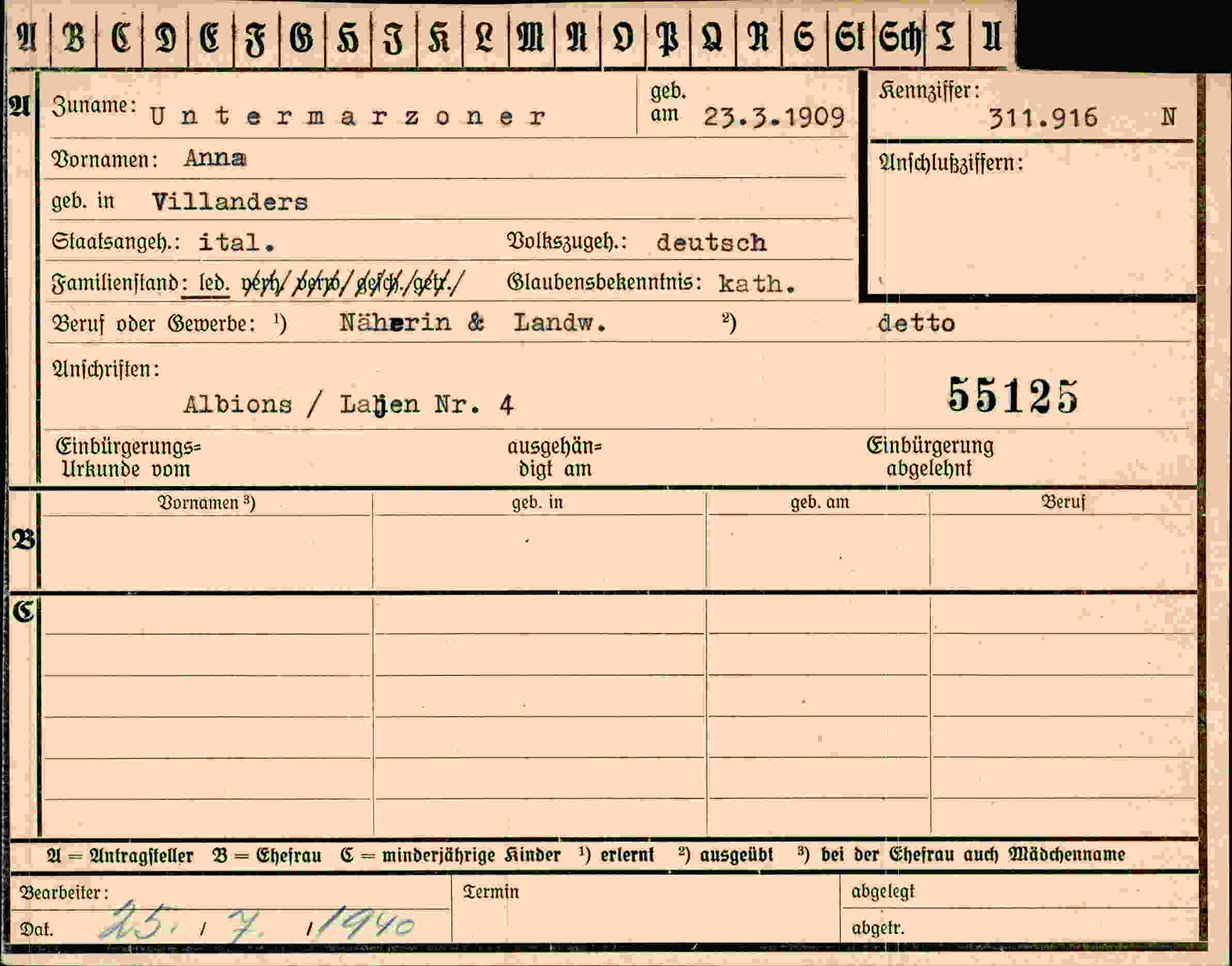Click the 'Dat.' label

click(37, 929)
